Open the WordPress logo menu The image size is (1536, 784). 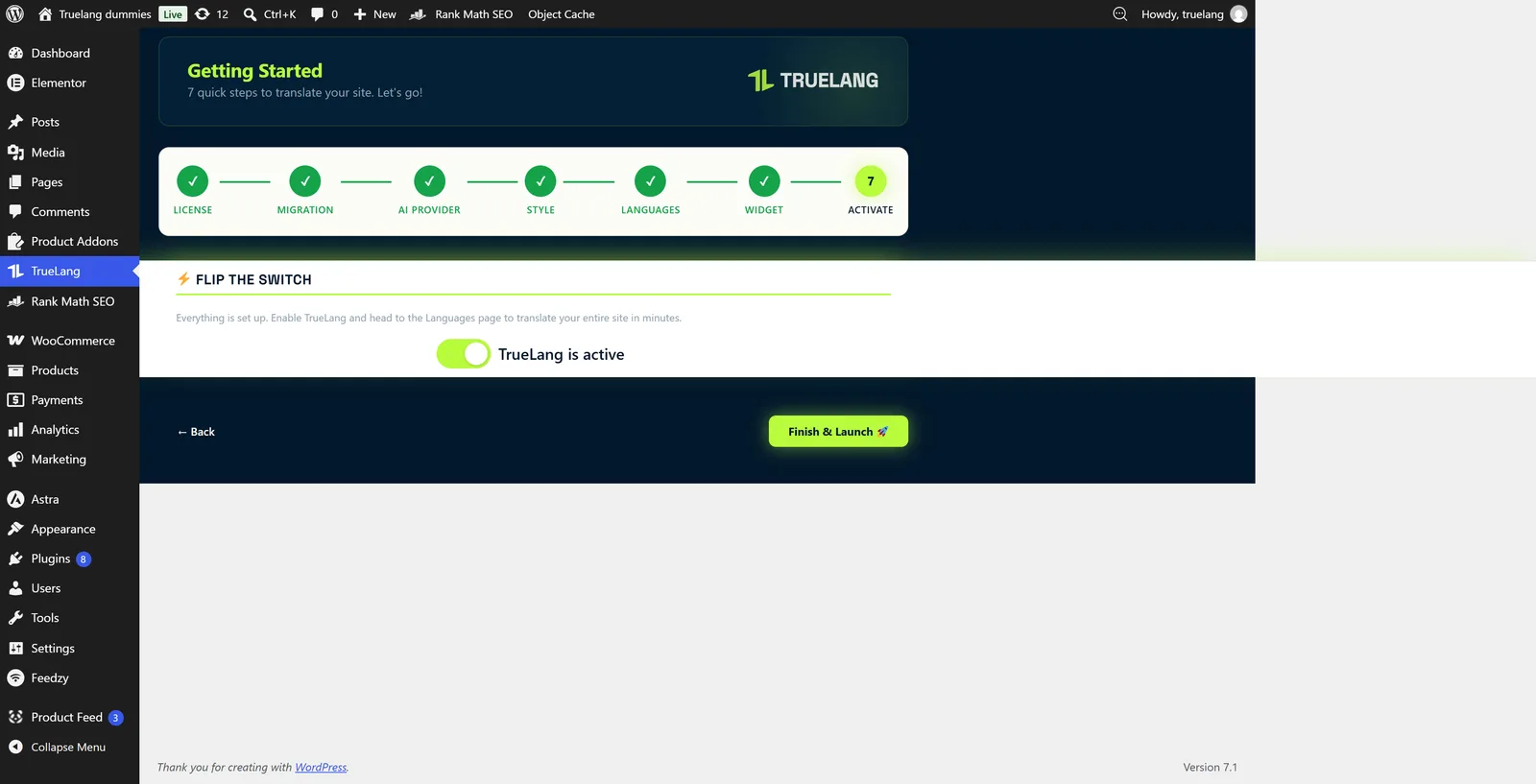coord(14,14)
